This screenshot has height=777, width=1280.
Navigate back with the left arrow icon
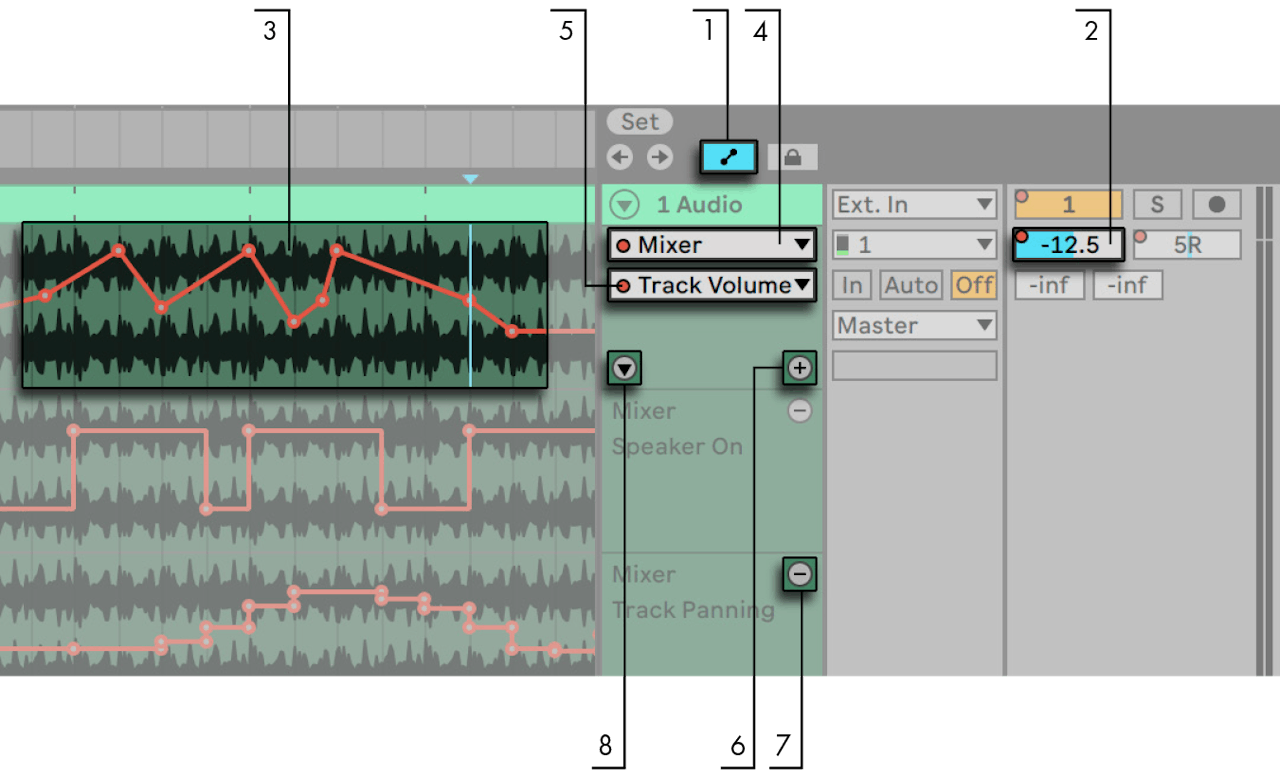(619, 156)
